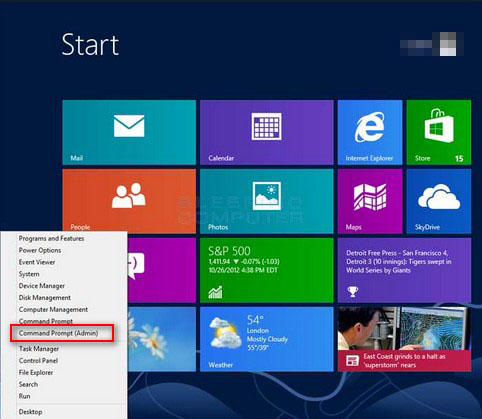Select Desktop at the menu bottom
The height and width of the screenshot is (419, 482).
[30, 412]
